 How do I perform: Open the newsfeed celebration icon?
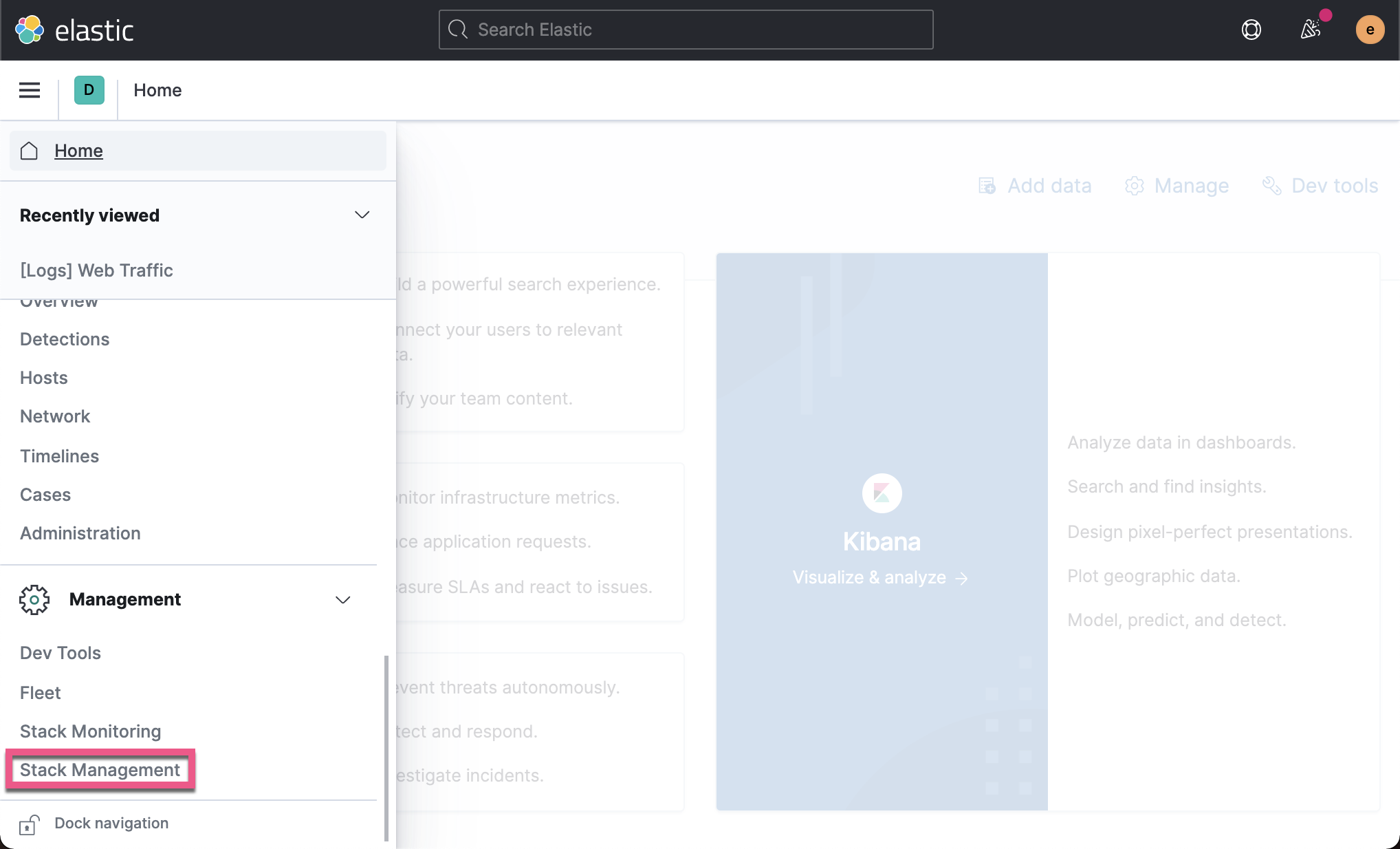1311,30
